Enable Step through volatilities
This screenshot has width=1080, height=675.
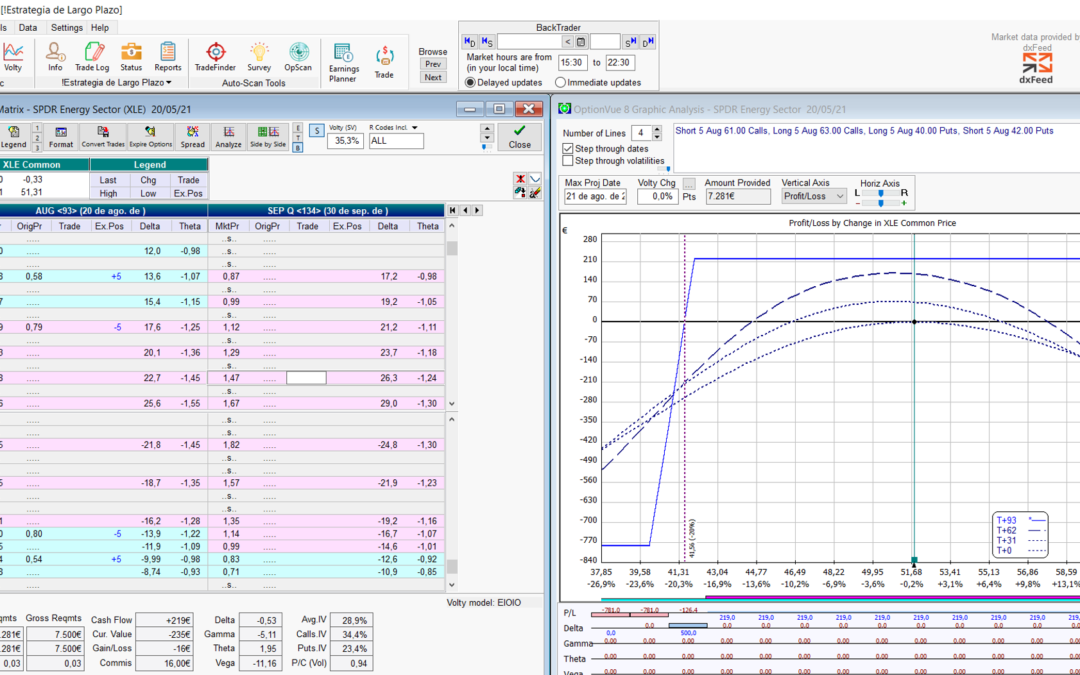click(x=568, y=161)
